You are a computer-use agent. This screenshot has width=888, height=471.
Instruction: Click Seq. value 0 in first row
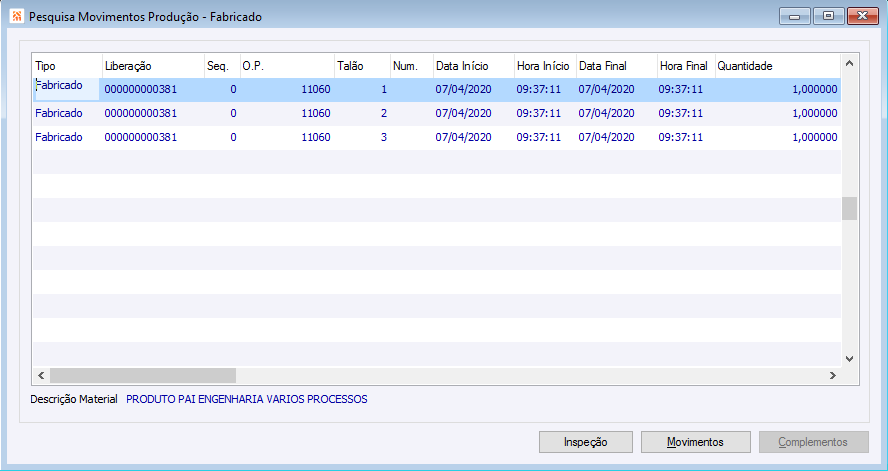pos(233,89)
